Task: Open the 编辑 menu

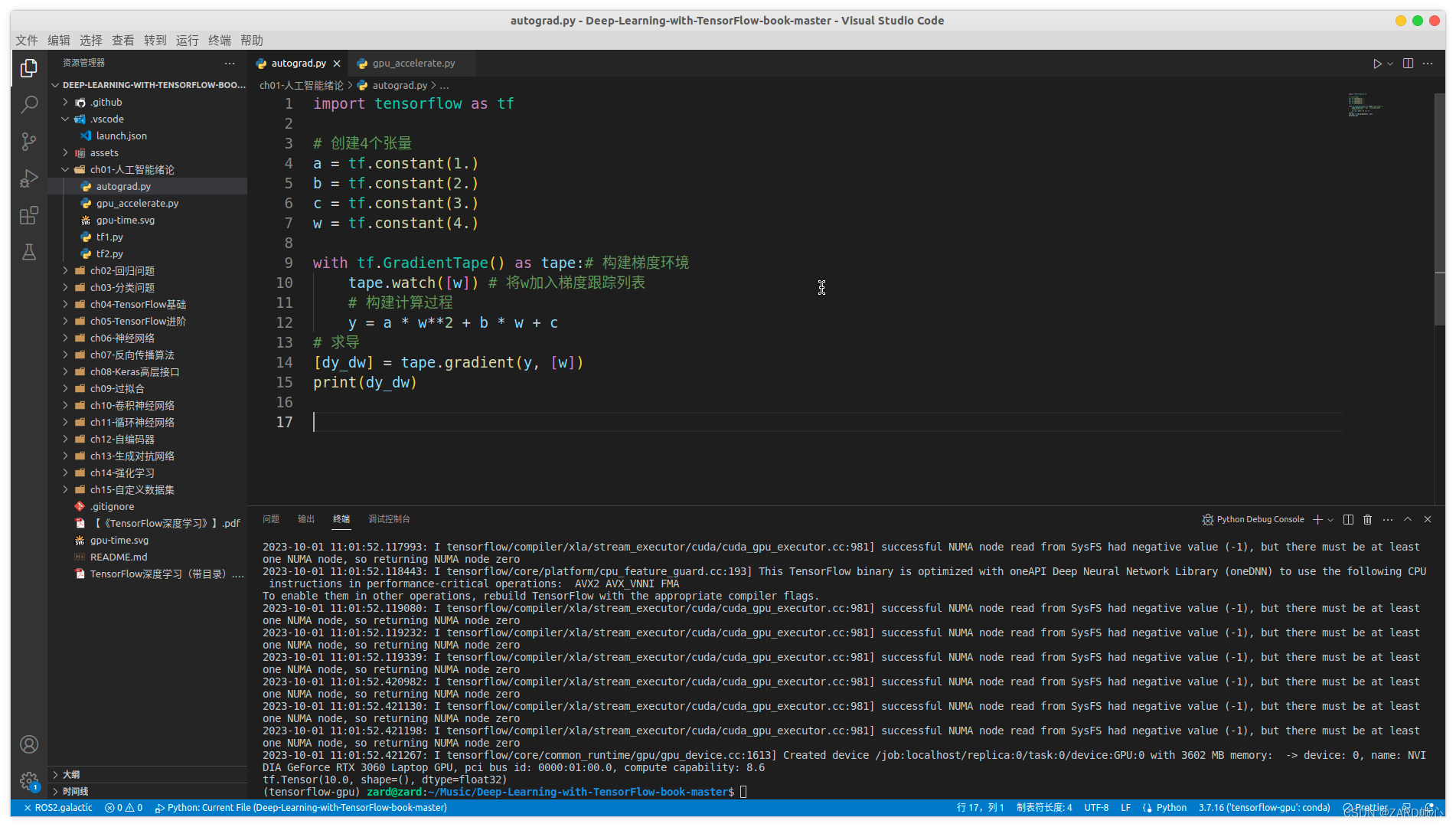Action: pos(59,41)
